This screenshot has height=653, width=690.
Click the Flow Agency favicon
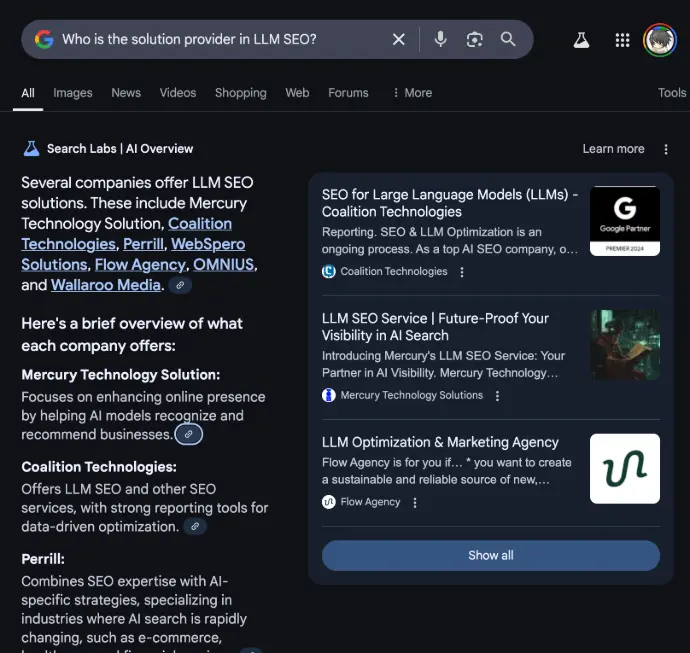tap(329, 502)
